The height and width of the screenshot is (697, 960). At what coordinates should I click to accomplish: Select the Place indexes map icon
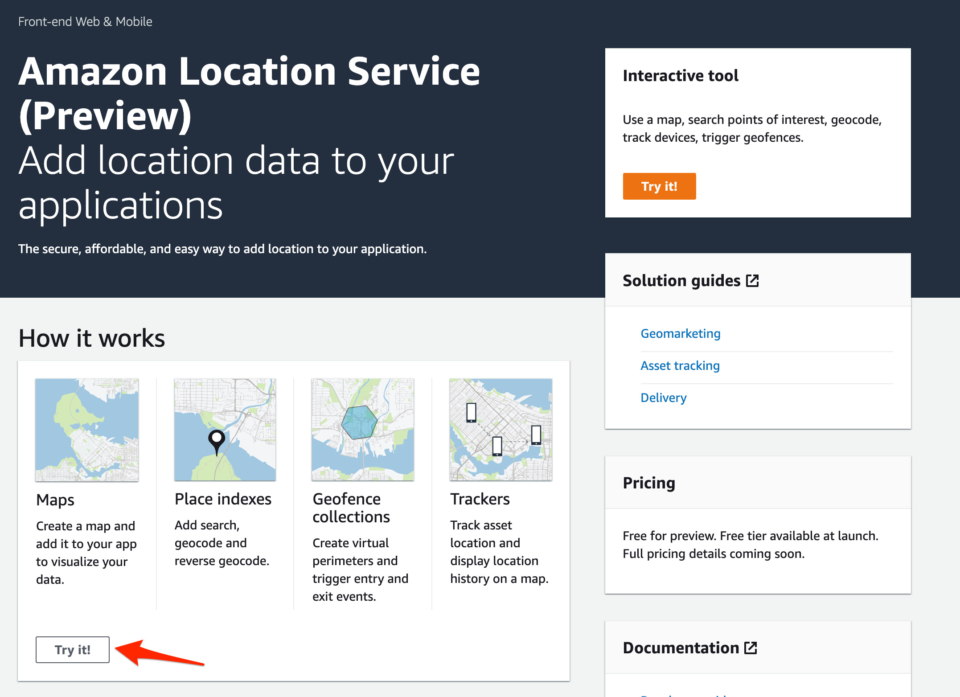(x=225, y=429)
